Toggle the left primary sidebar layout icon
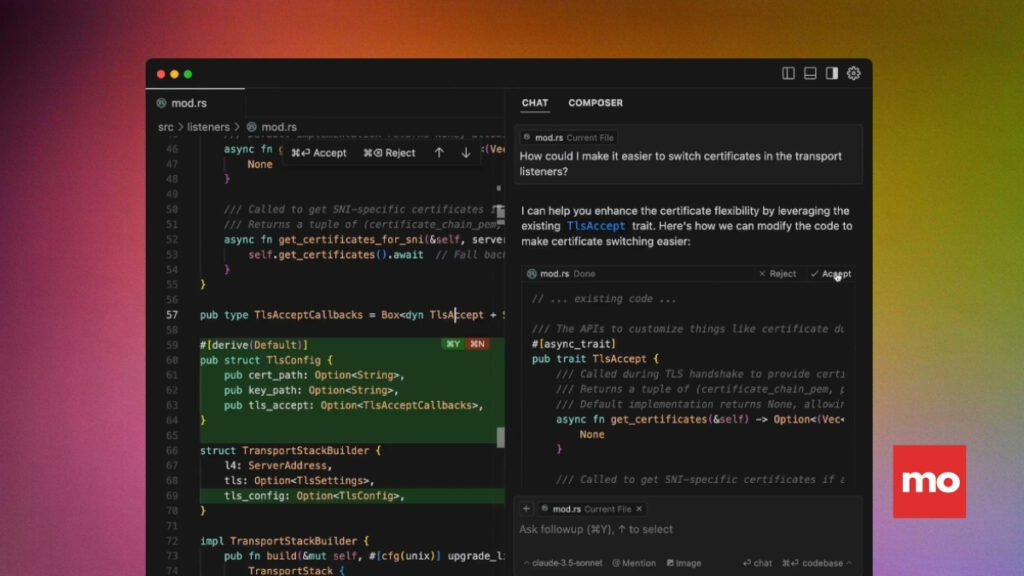Viewport: 1024px width, 576px height. 788,73
